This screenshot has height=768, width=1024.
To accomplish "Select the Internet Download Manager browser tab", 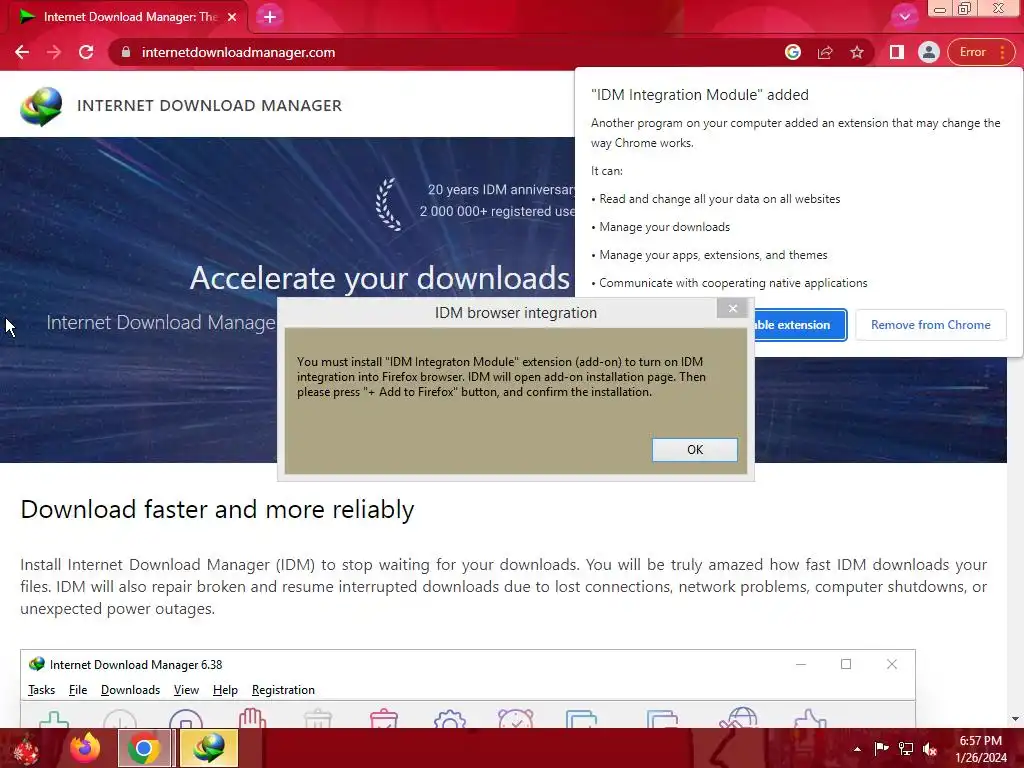I will tap(129, 17).
